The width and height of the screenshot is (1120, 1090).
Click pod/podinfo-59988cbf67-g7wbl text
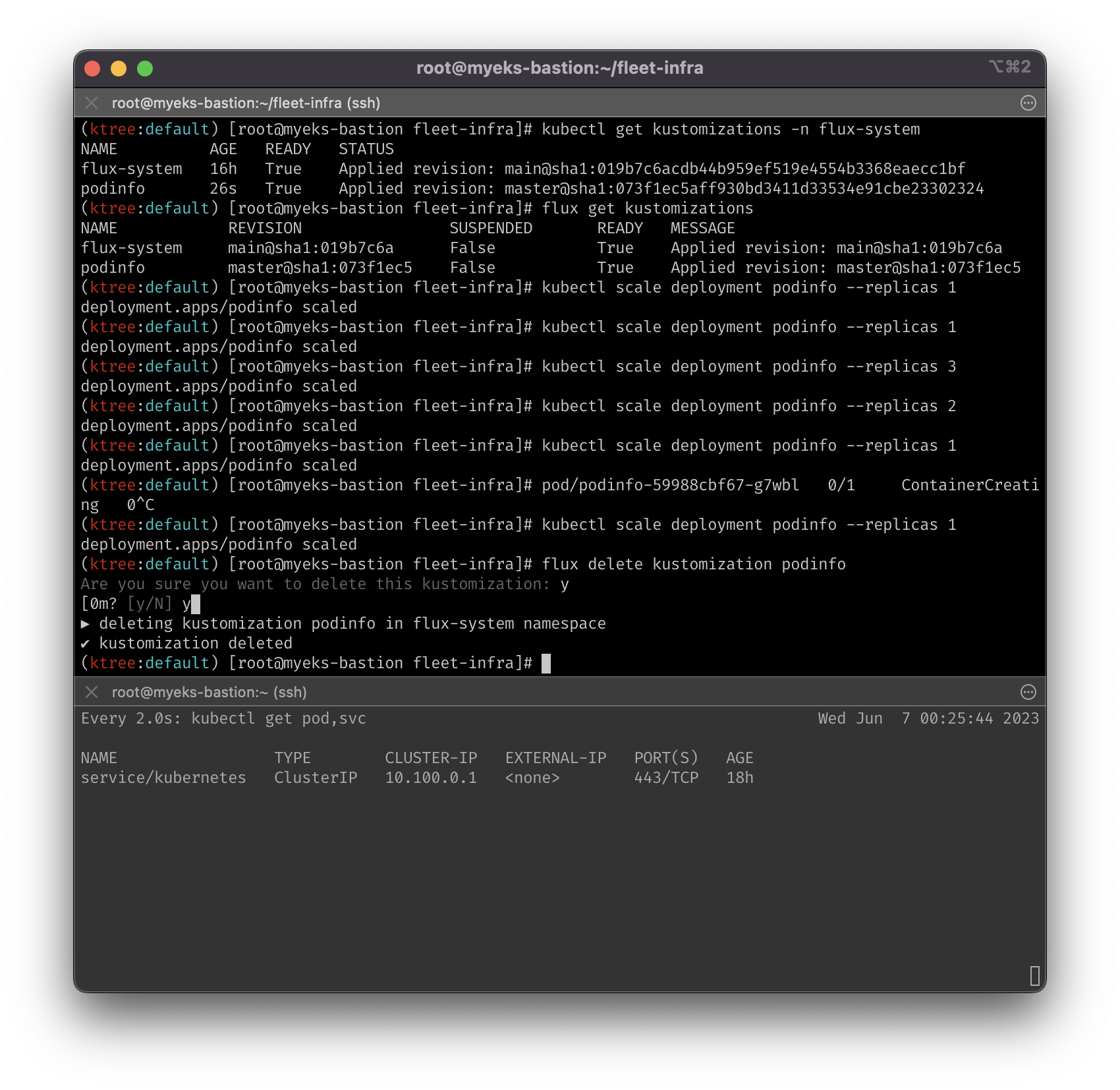coord(670,485)
